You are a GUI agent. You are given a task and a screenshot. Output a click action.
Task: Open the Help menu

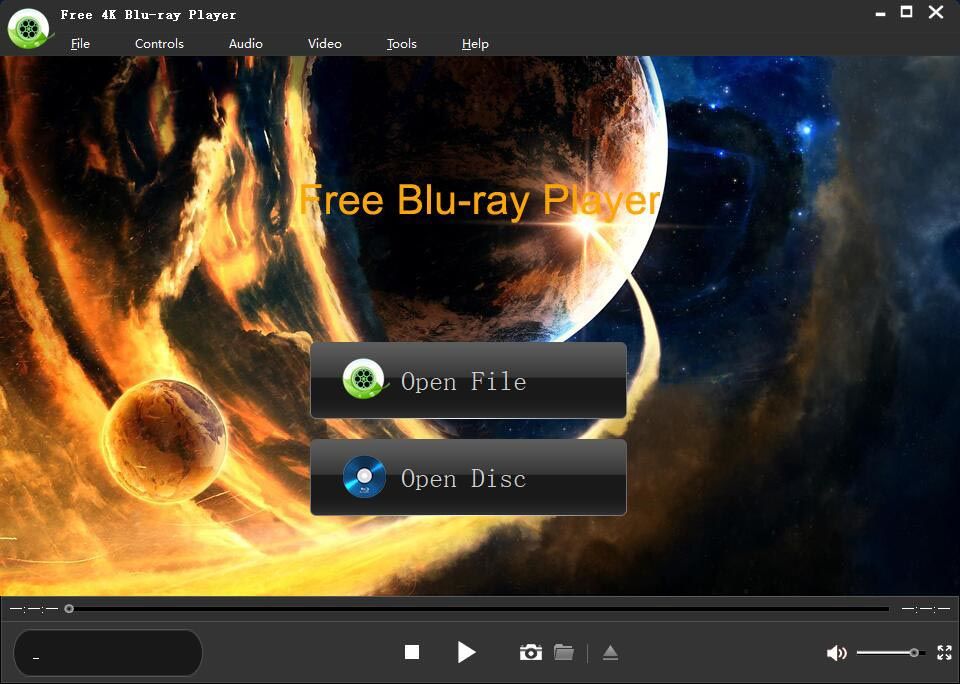point(475,44)
